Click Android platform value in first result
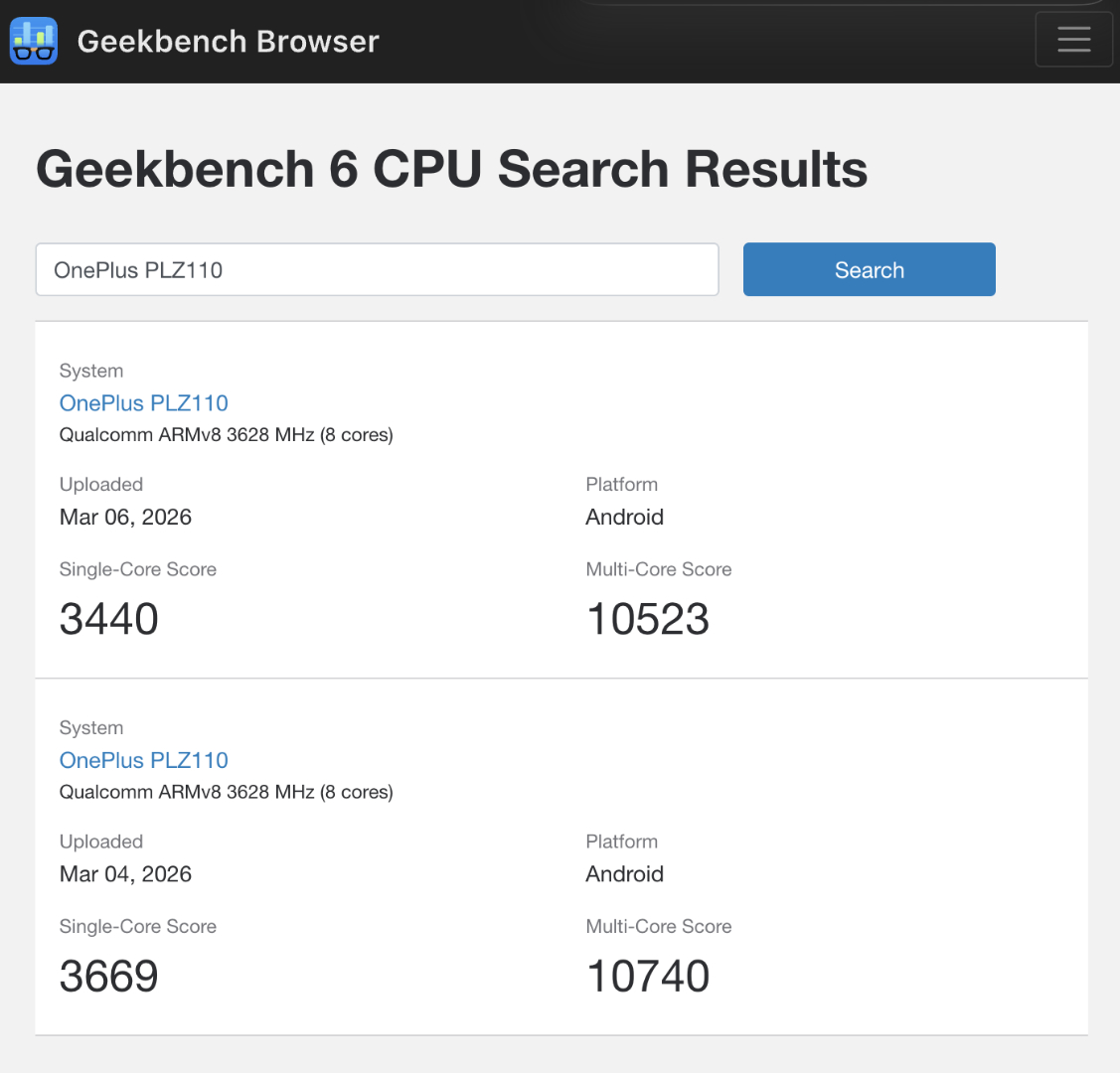The image size is (1120, 1073). coord(624,517)
